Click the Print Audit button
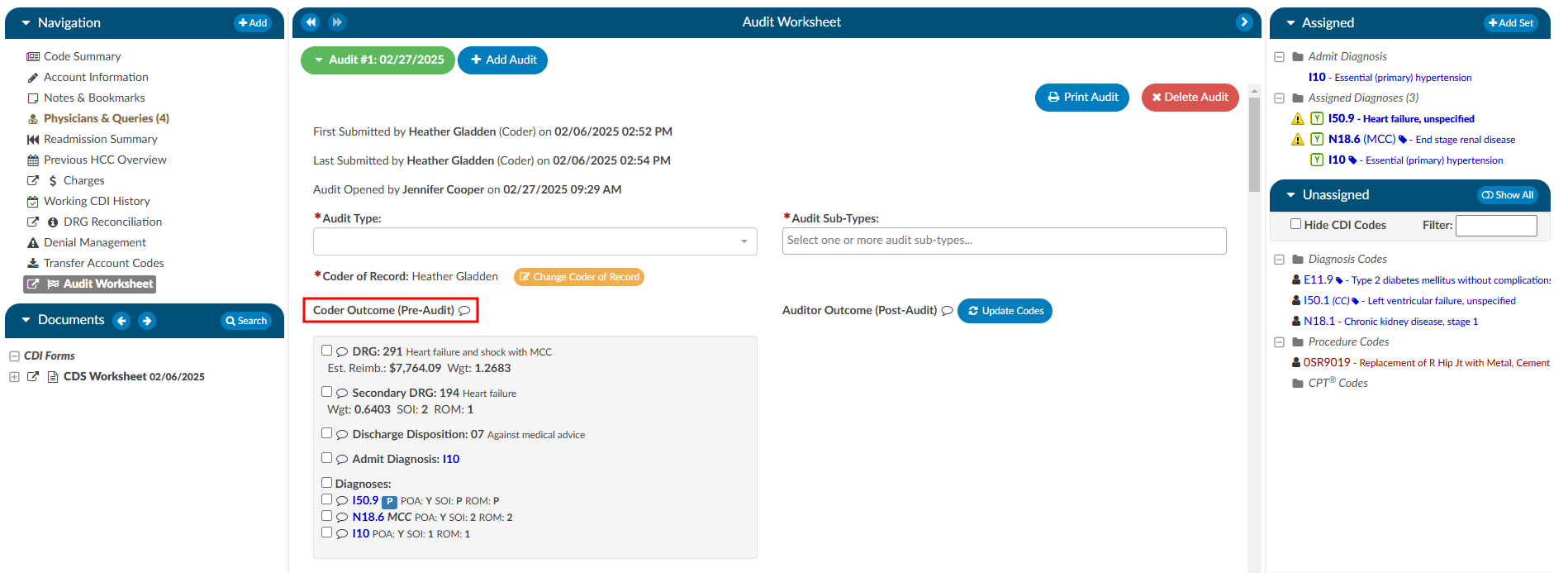The height and width of the screenshot is (573, 1568). pos(1082,98)
